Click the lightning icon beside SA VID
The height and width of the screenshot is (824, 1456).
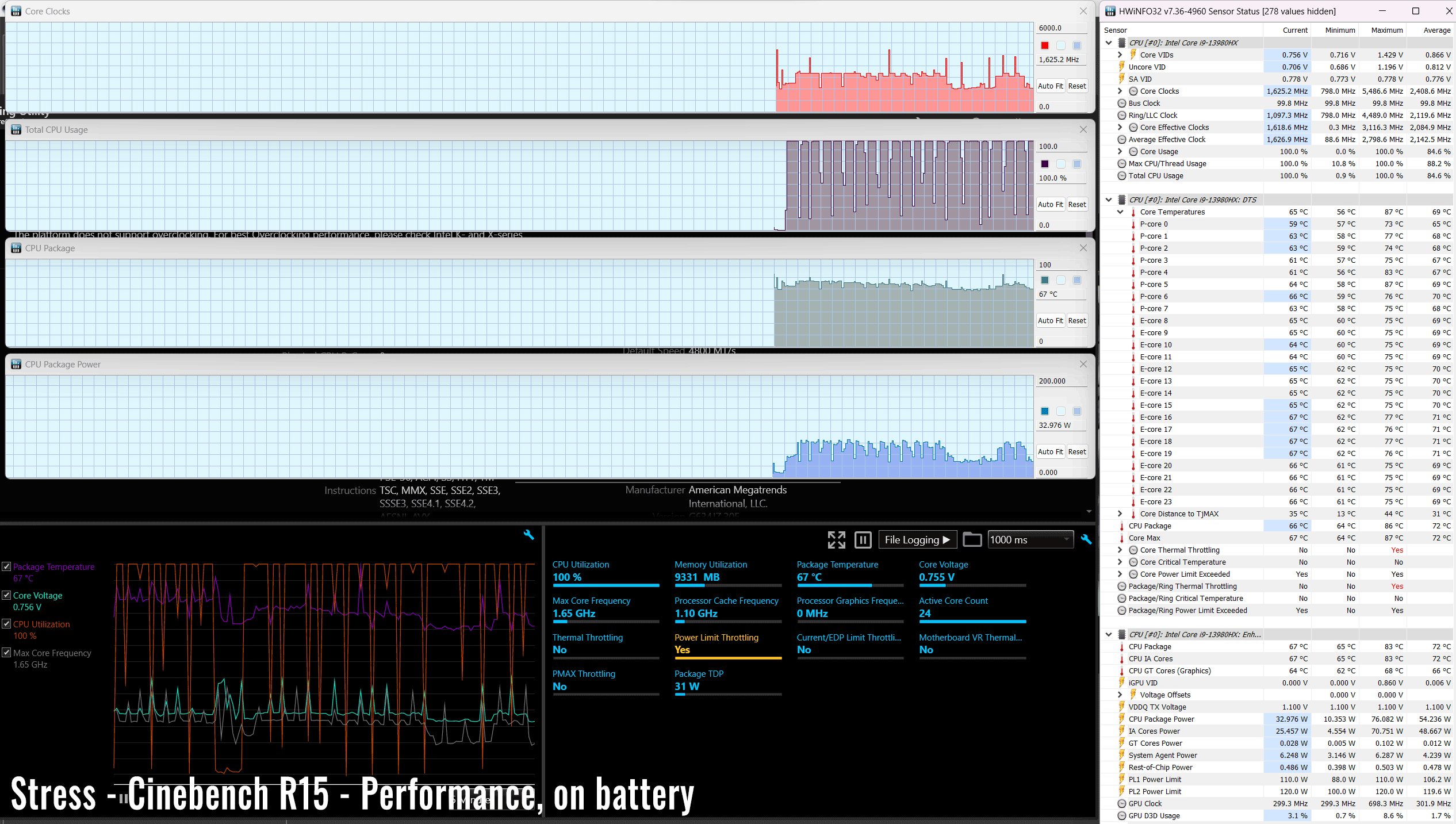1121,79
